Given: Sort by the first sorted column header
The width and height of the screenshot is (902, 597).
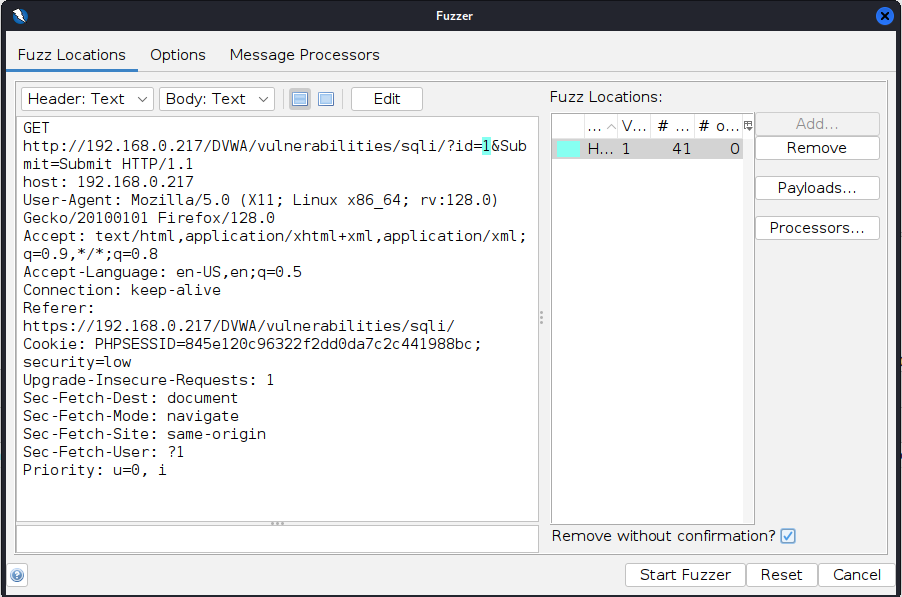Looking at the screenshot, I should (601, 126).
